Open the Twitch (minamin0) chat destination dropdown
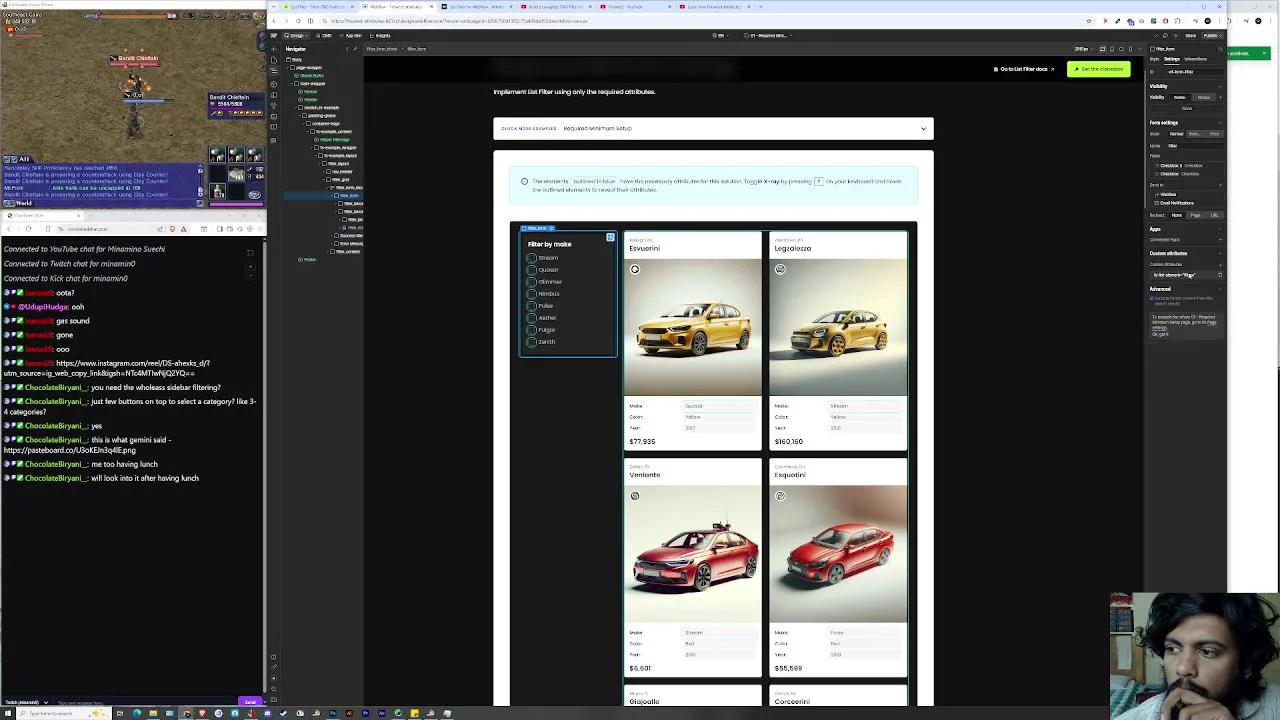1280x720 pixels. [x=27, y=703]
